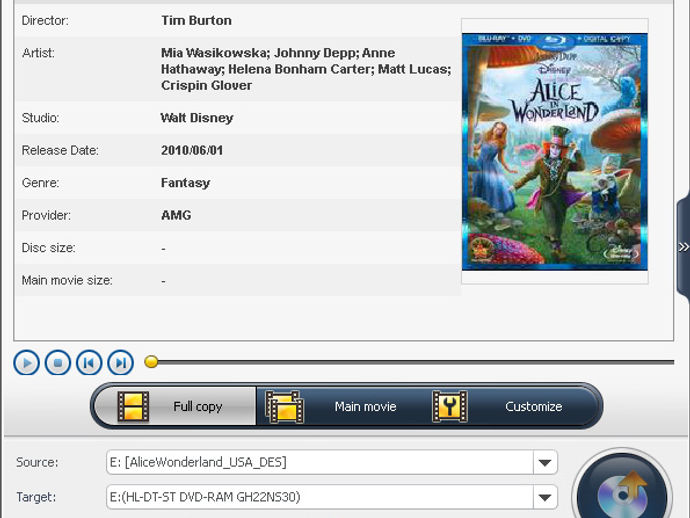Stop playback with the Stop button

pos(58,363)
